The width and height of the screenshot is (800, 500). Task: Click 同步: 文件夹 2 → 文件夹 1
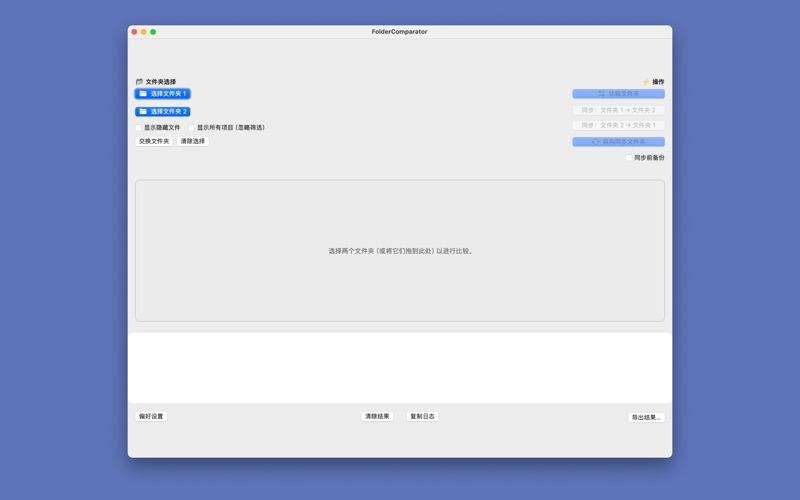(x=618, y=126)
